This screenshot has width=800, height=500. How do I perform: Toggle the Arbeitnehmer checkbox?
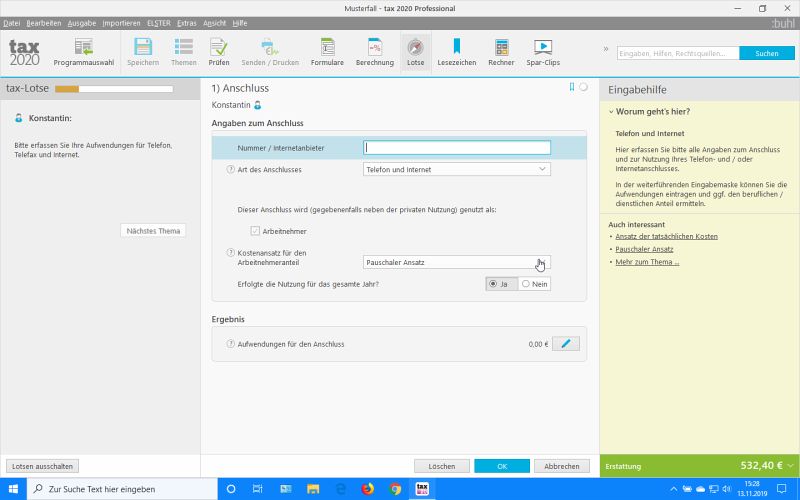tap(255, 231)
